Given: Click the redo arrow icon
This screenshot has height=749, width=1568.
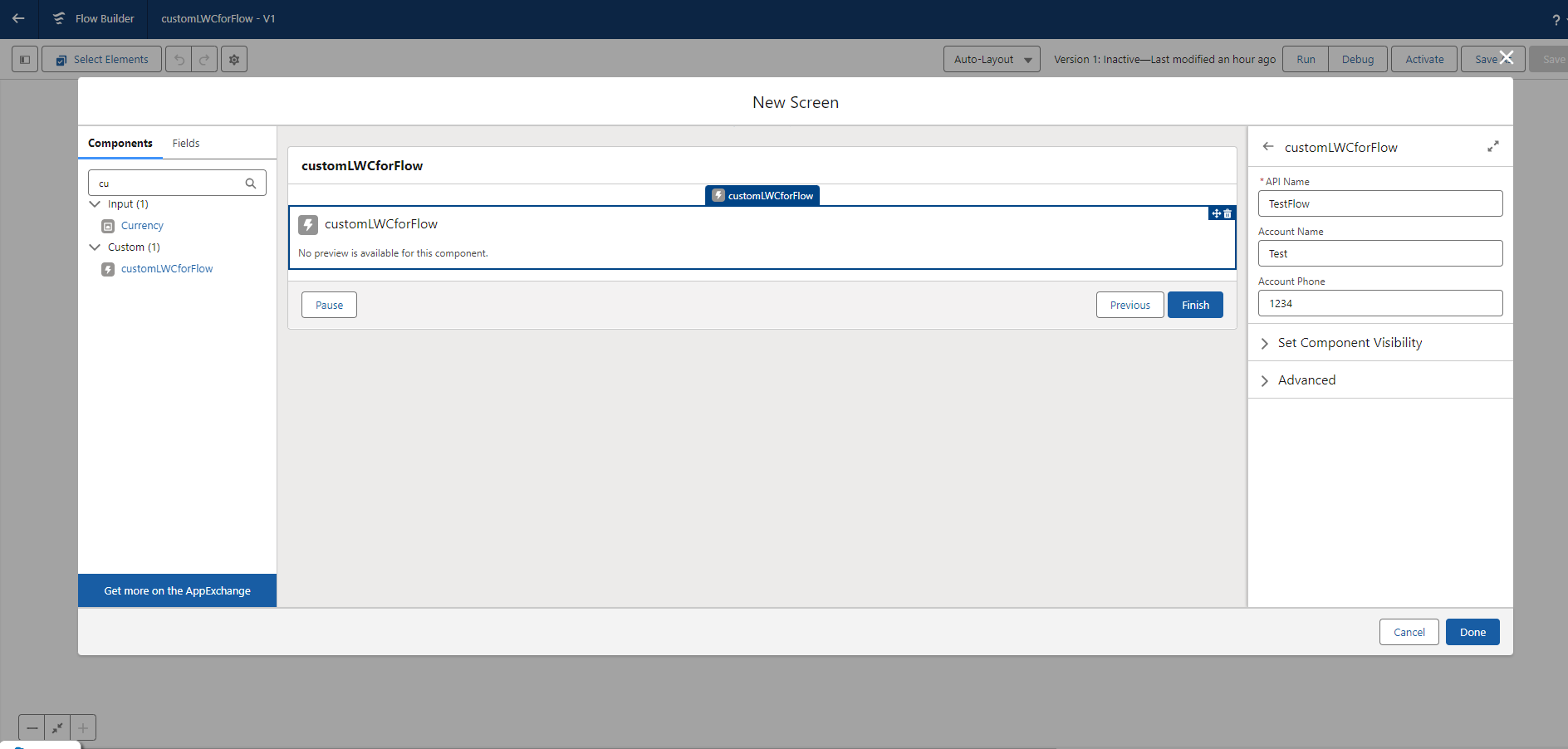Looking at the screenshot, I should tap(204, 59).
